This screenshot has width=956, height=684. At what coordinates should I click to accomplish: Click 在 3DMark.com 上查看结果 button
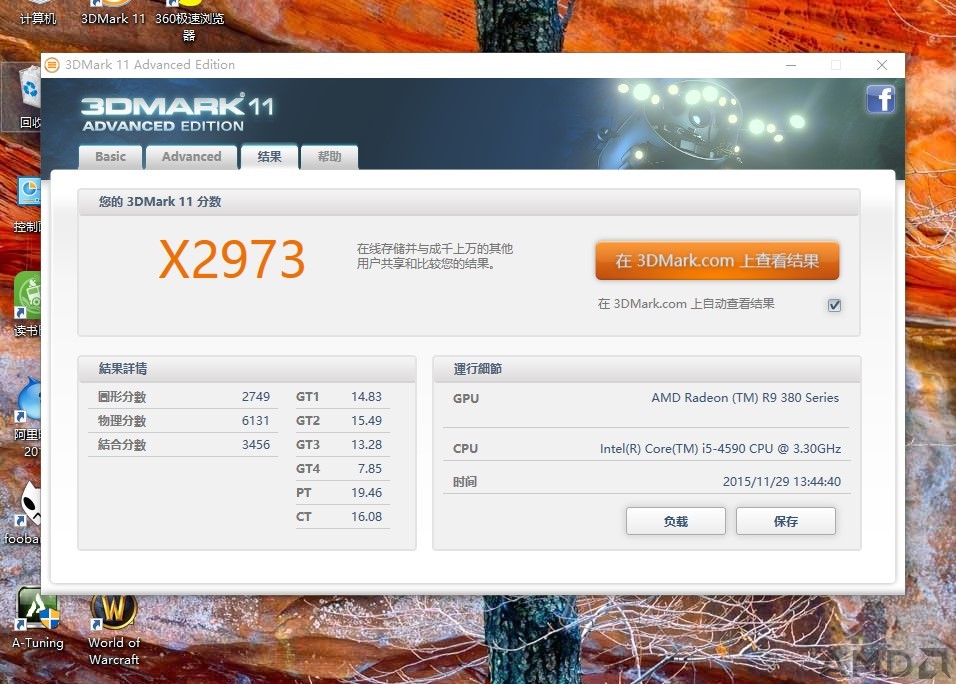point(717,261)
